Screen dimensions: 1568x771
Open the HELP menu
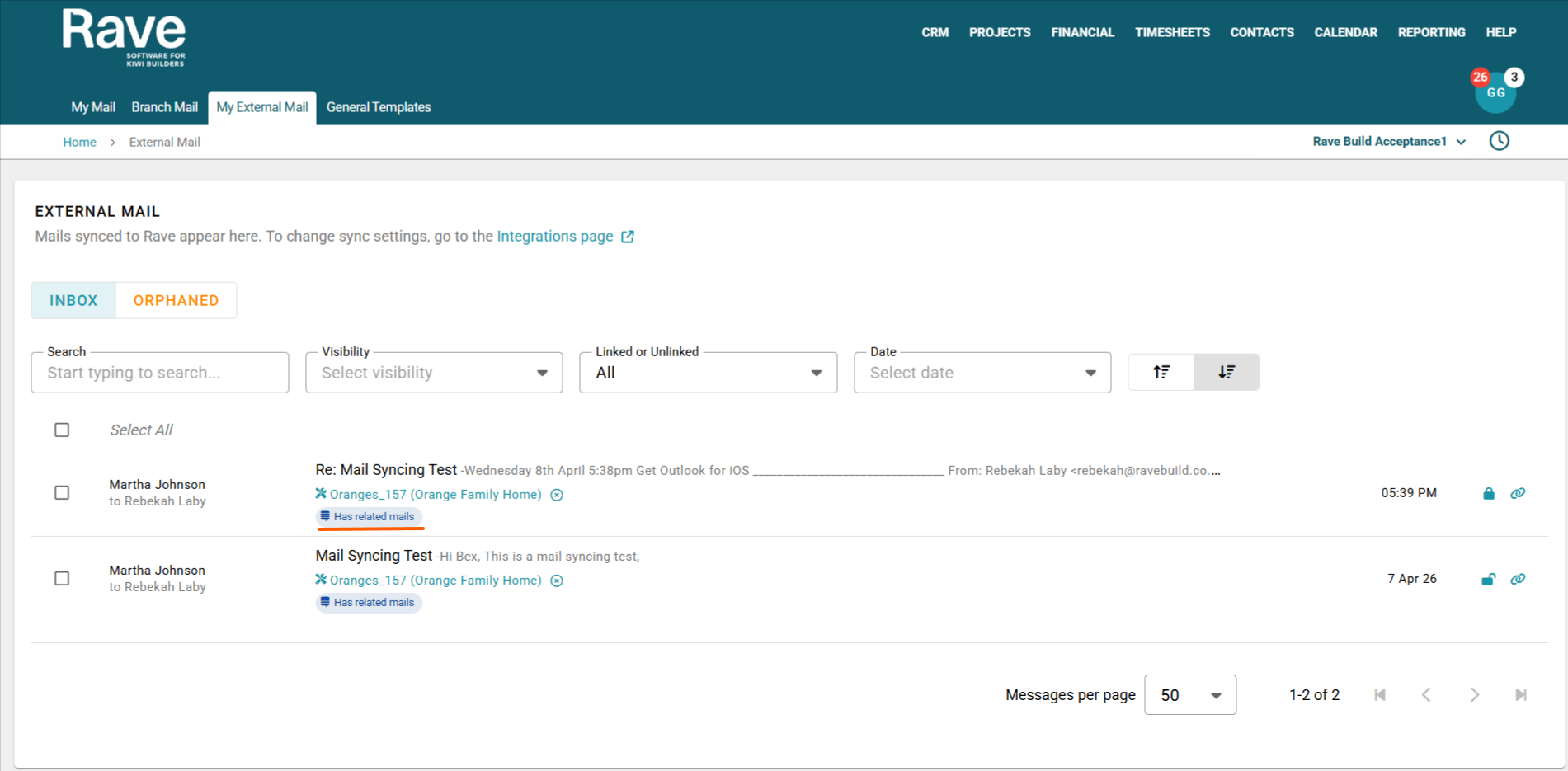point(1501,32)
